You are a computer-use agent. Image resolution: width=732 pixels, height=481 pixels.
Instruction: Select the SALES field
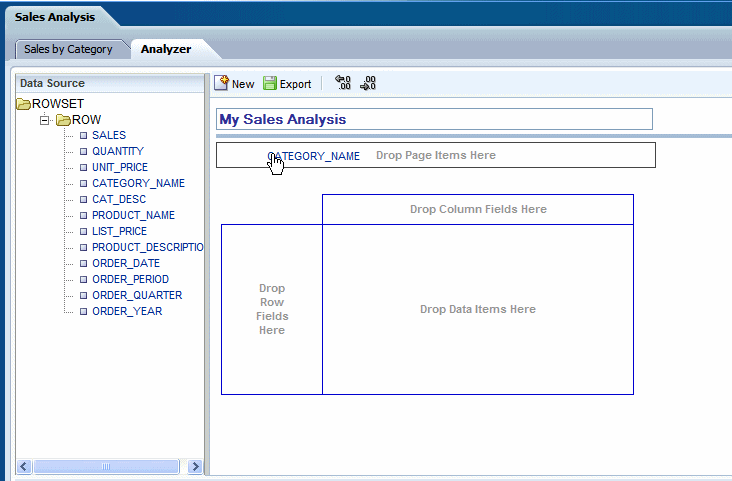(x=109, y=135)
